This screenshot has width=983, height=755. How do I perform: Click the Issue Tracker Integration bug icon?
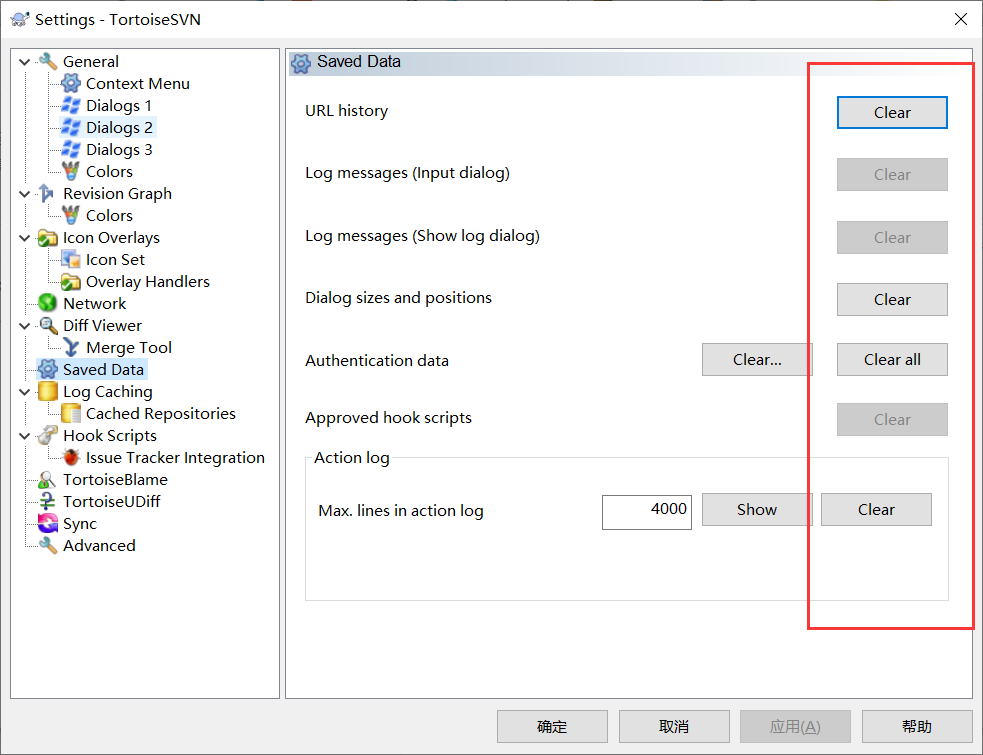(71, 457)
